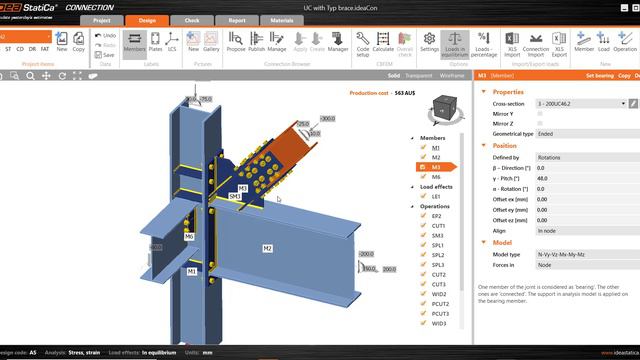Switch to the Design tab

pyautogui.click(x=147, y=20)
